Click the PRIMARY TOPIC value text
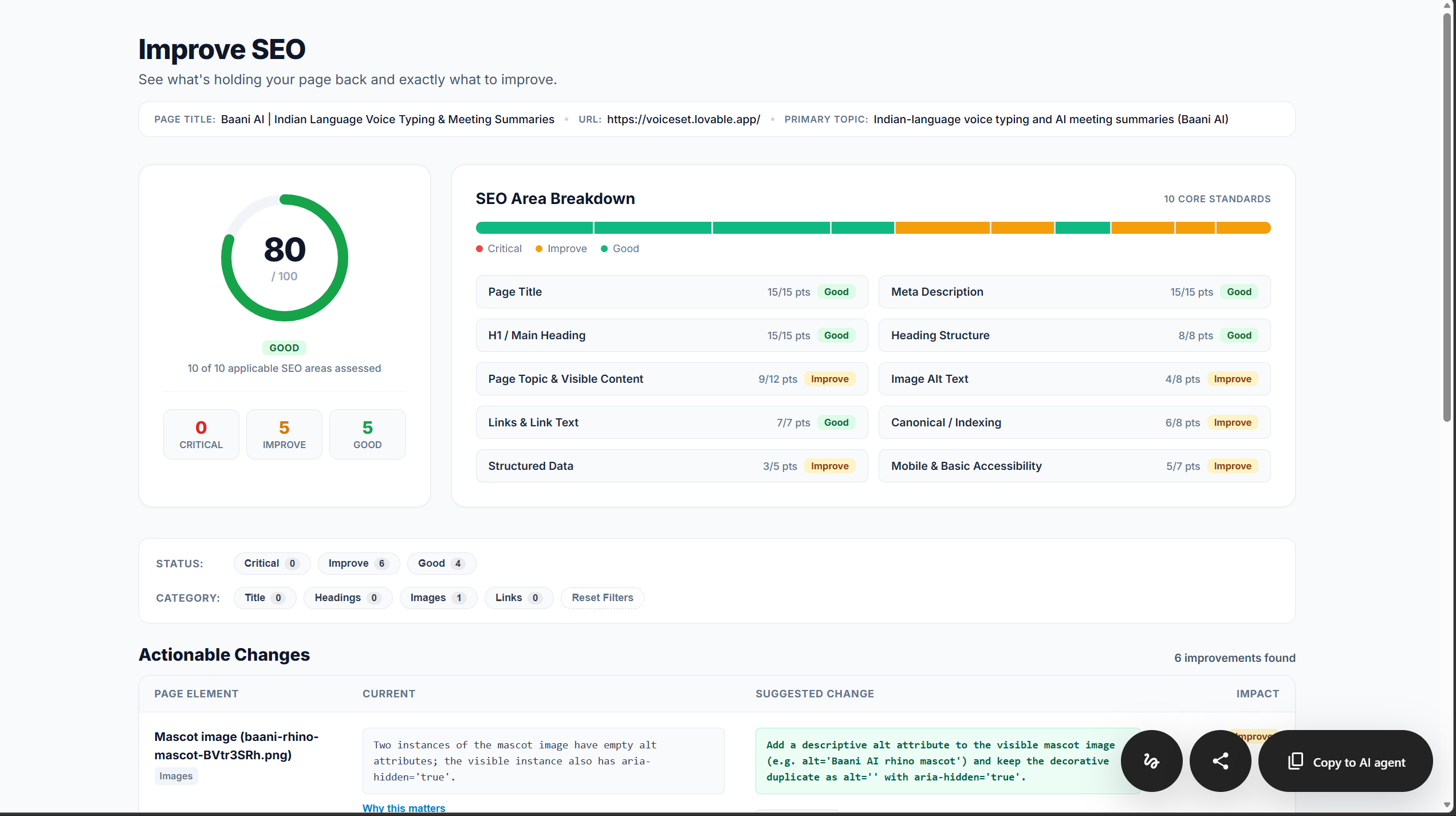This screenshot has height=816, width=1456. [1051, 119]
